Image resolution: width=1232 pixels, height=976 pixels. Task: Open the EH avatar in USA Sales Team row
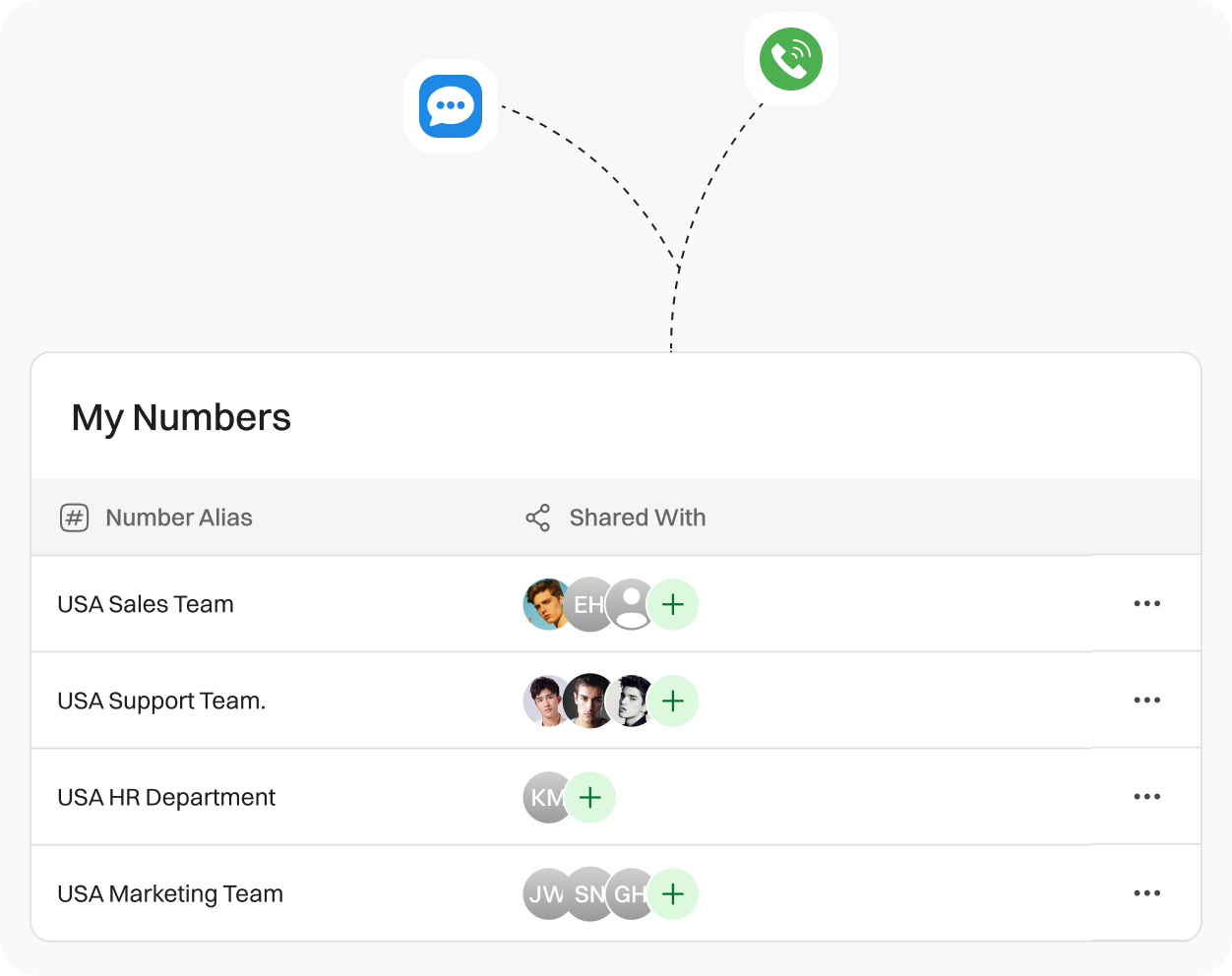(x=588, y=604)
